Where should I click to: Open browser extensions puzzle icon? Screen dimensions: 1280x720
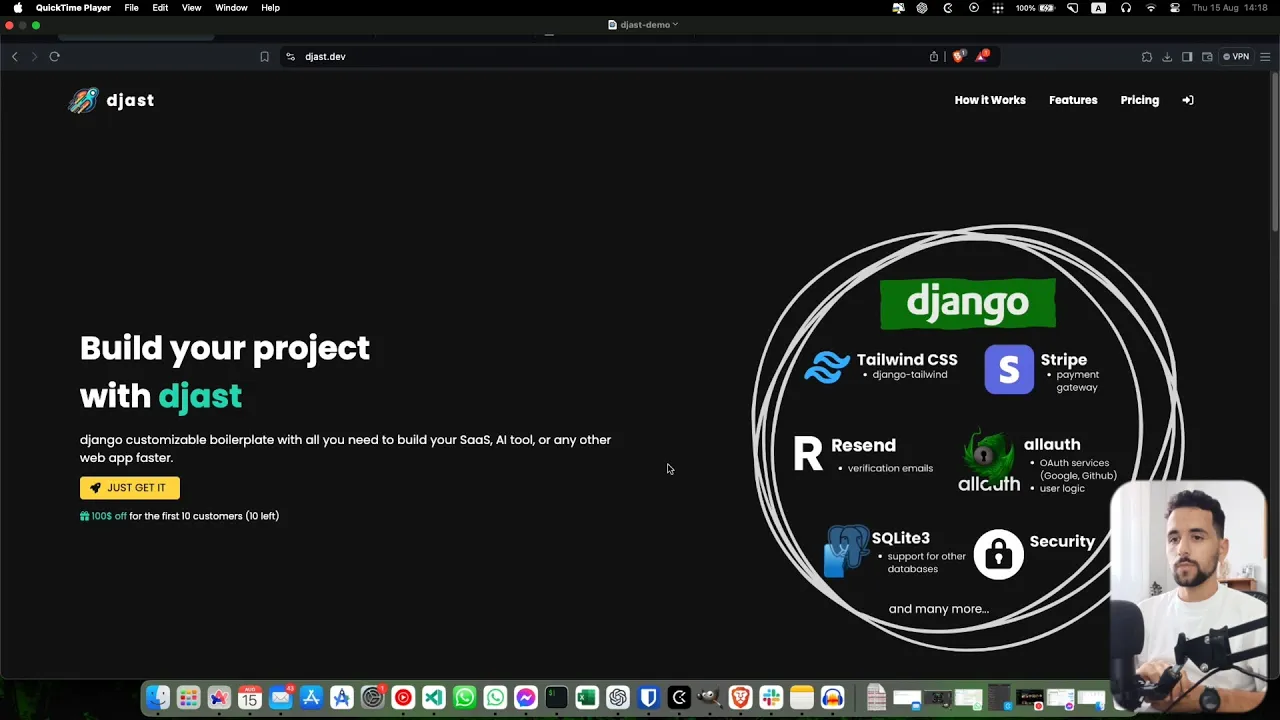[1147, 57]
